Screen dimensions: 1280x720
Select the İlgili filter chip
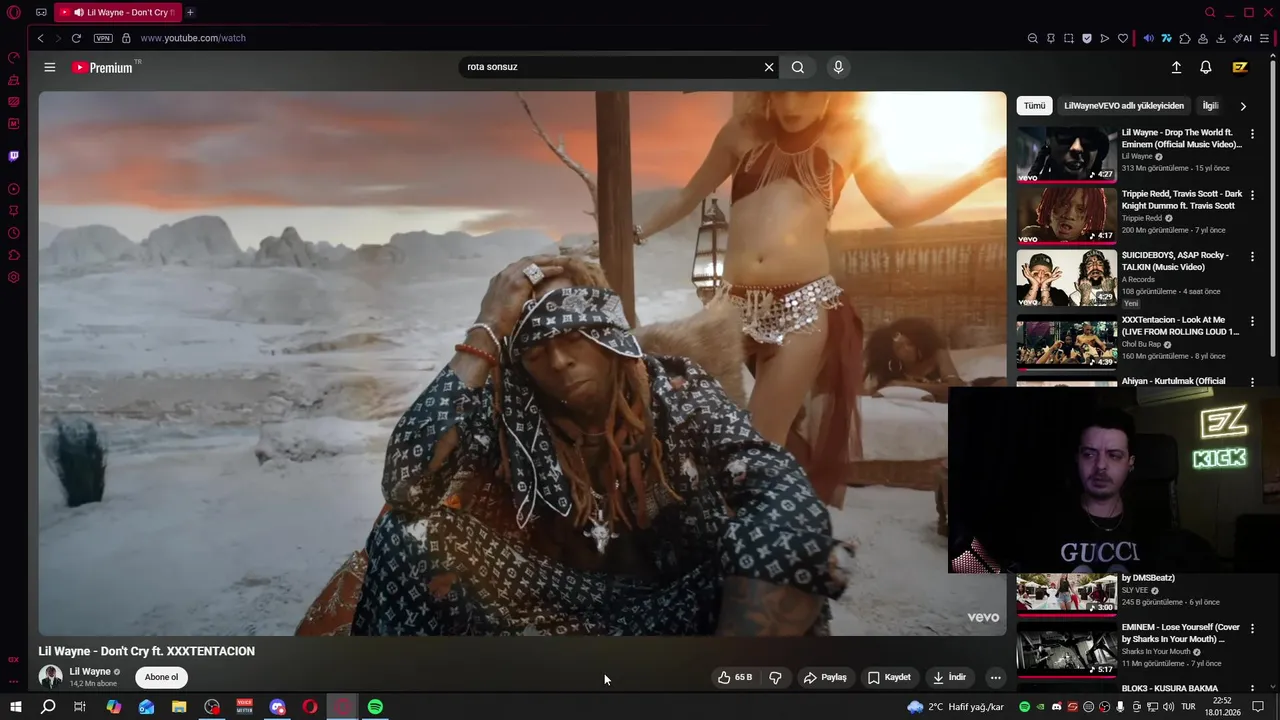pos(1210,106)
